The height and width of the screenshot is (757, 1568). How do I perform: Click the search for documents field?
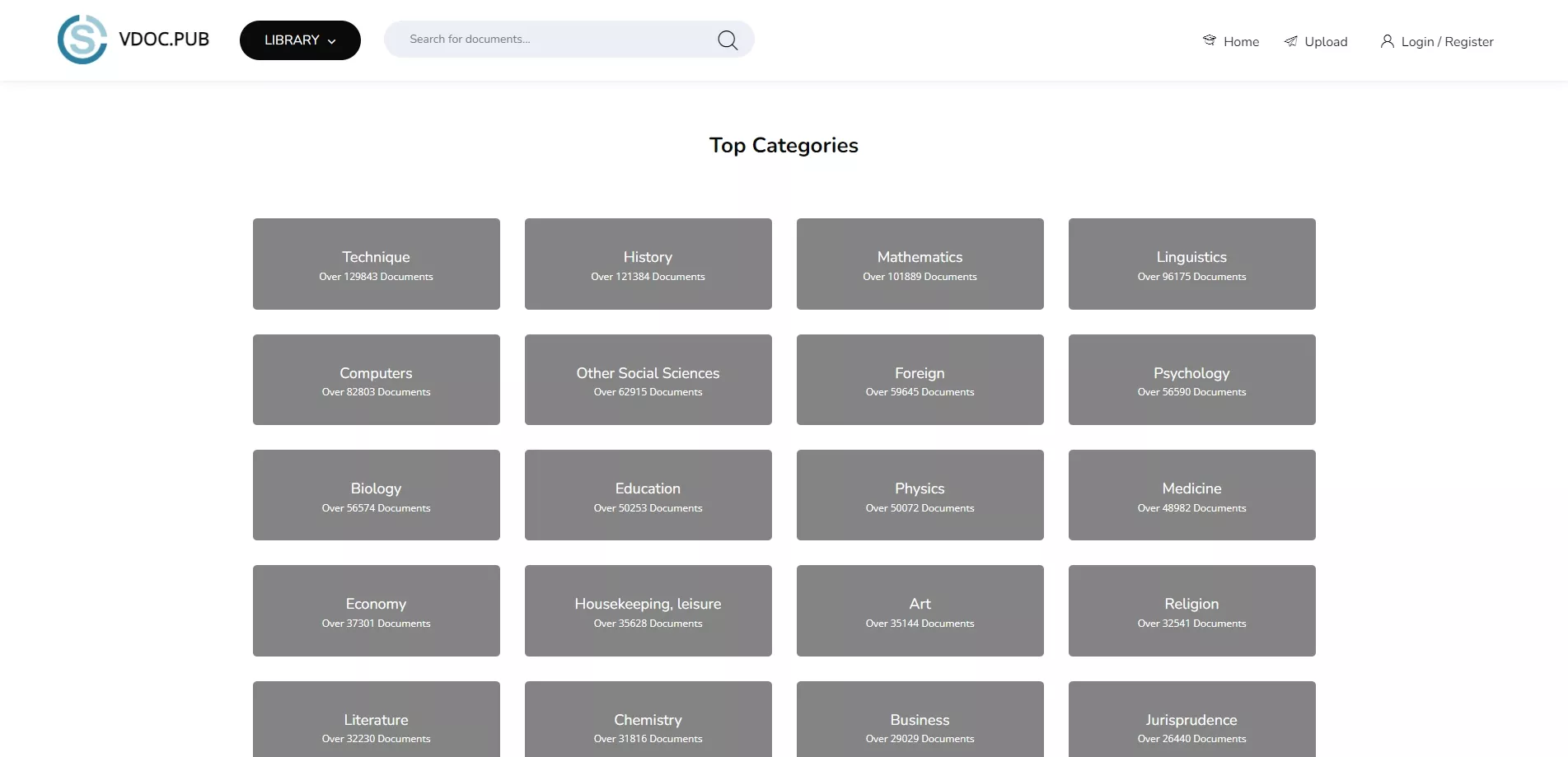(569, 40)
